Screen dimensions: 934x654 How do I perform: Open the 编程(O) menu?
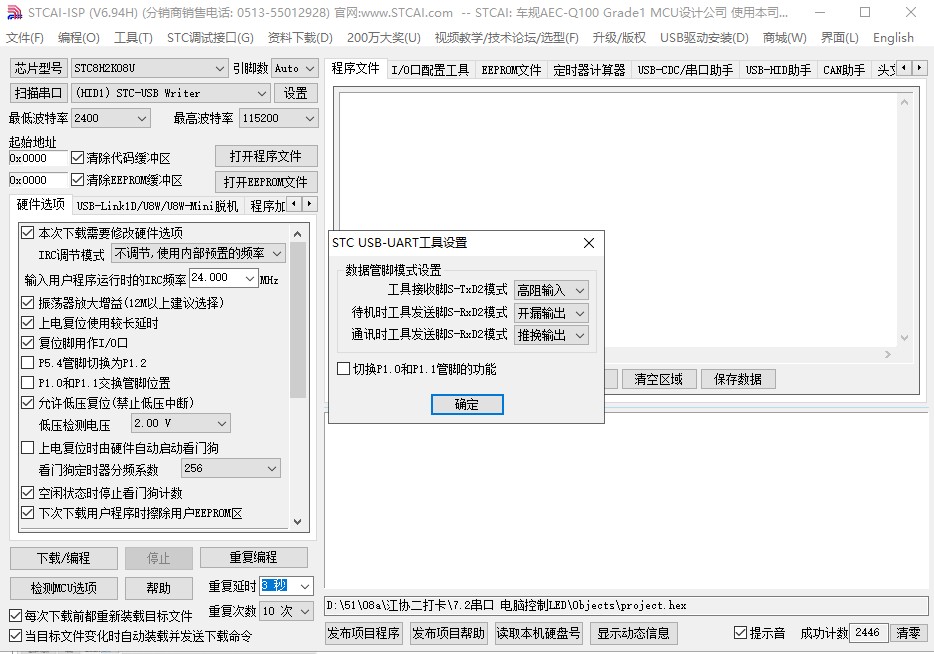tap(79, 38)
